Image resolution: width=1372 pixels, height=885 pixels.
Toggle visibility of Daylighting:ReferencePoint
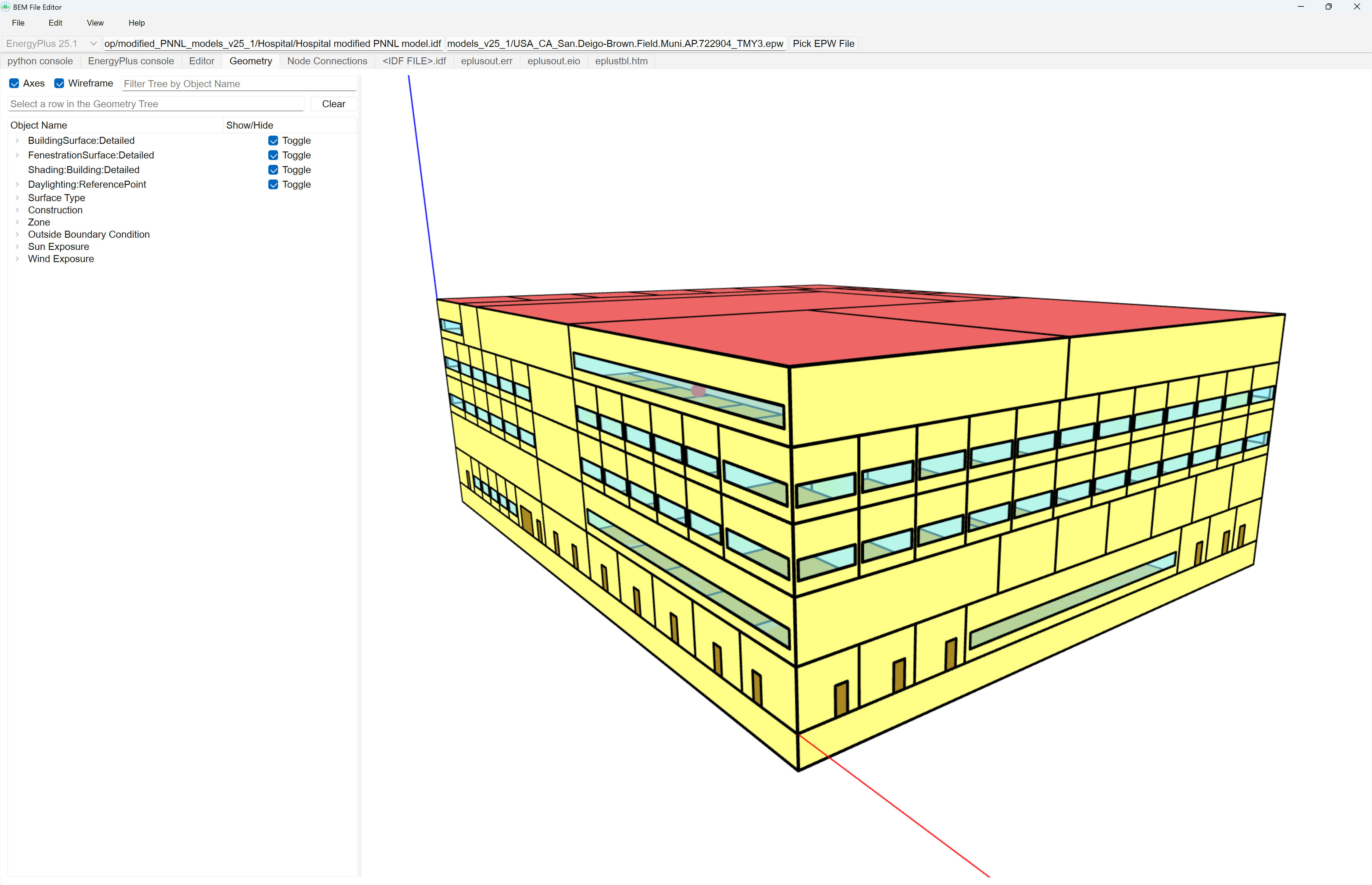coord(273,184)
